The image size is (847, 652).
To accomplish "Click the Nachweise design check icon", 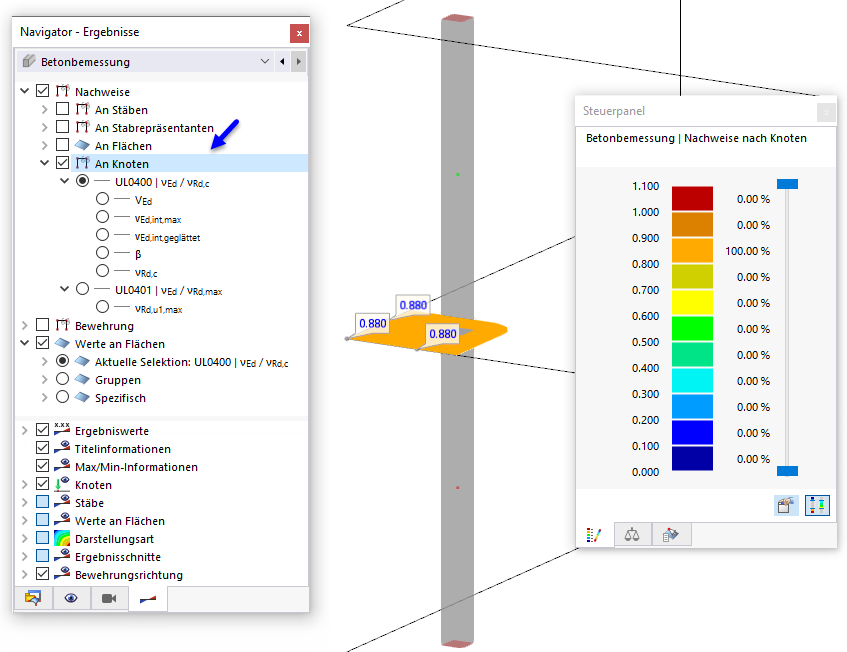I will pos(63,91).
